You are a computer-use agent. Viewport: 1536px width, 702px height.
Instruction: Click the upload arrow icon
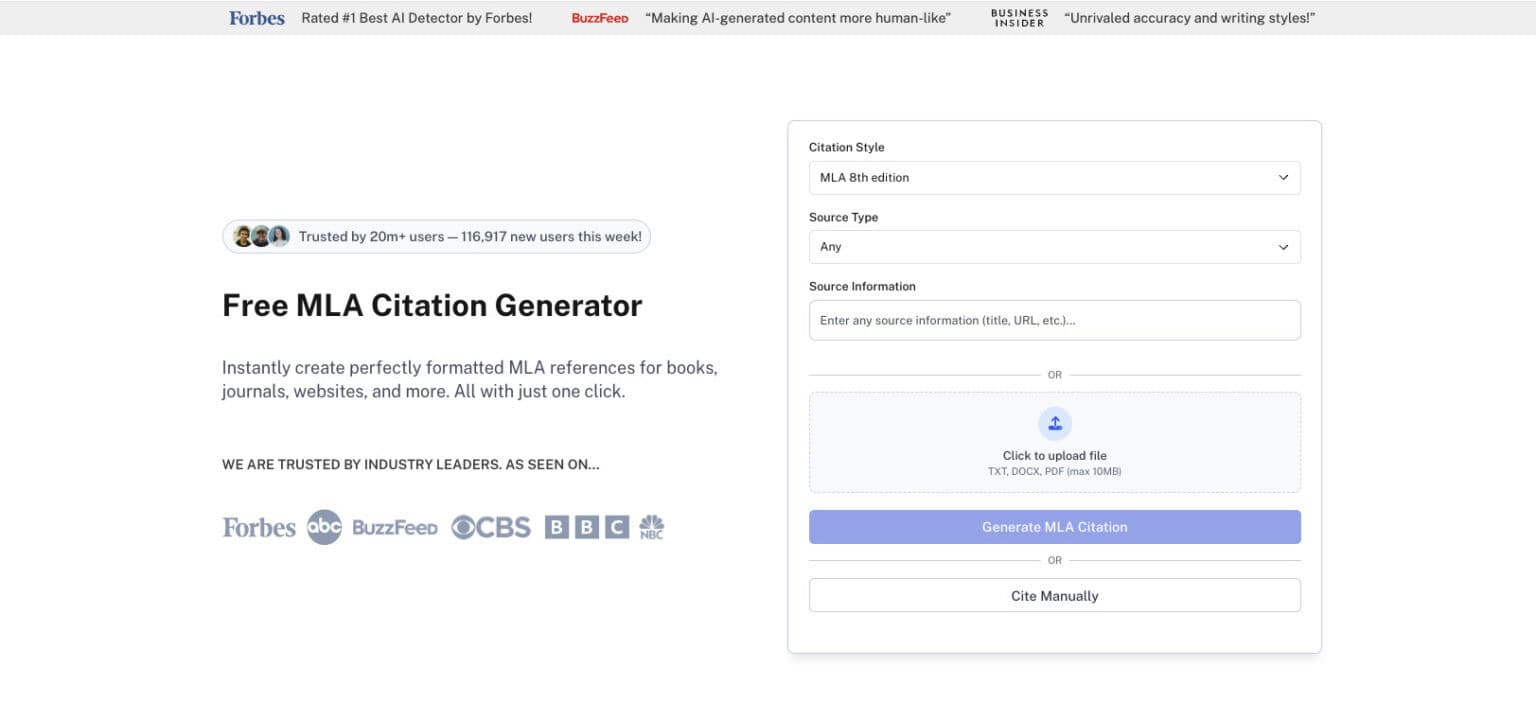(x=1054, y=423)
